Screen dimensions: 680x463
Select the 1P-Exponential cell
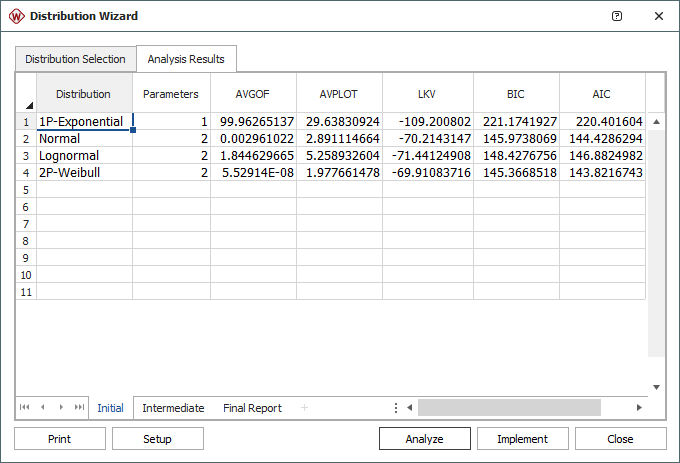click(84, 121)
